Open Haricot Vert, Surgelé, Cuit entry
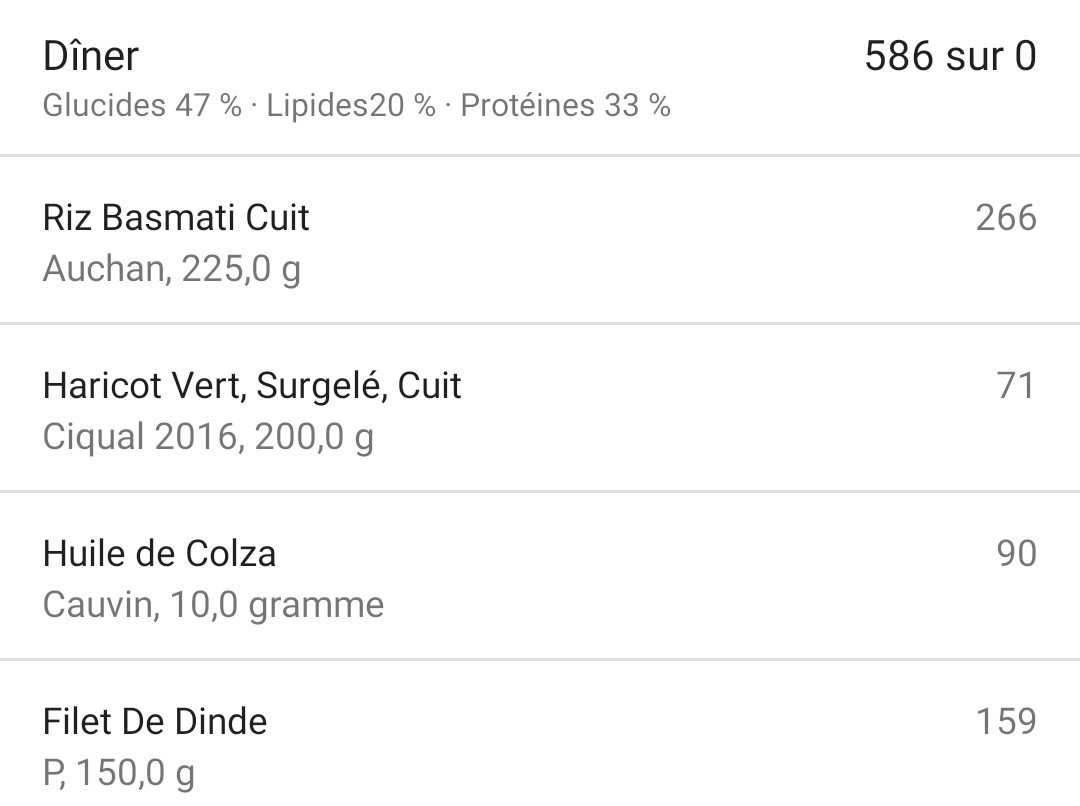The image size is (1080, 806). point(252,386)
